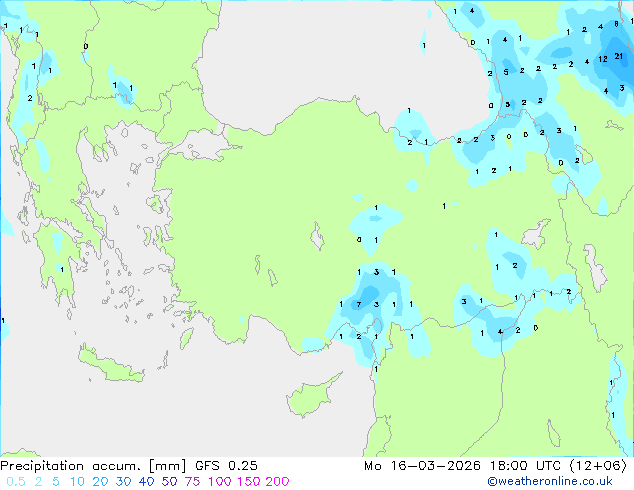Click the "18:00 UTC" time text
The image size is (634, 490).
coord(525,466)
